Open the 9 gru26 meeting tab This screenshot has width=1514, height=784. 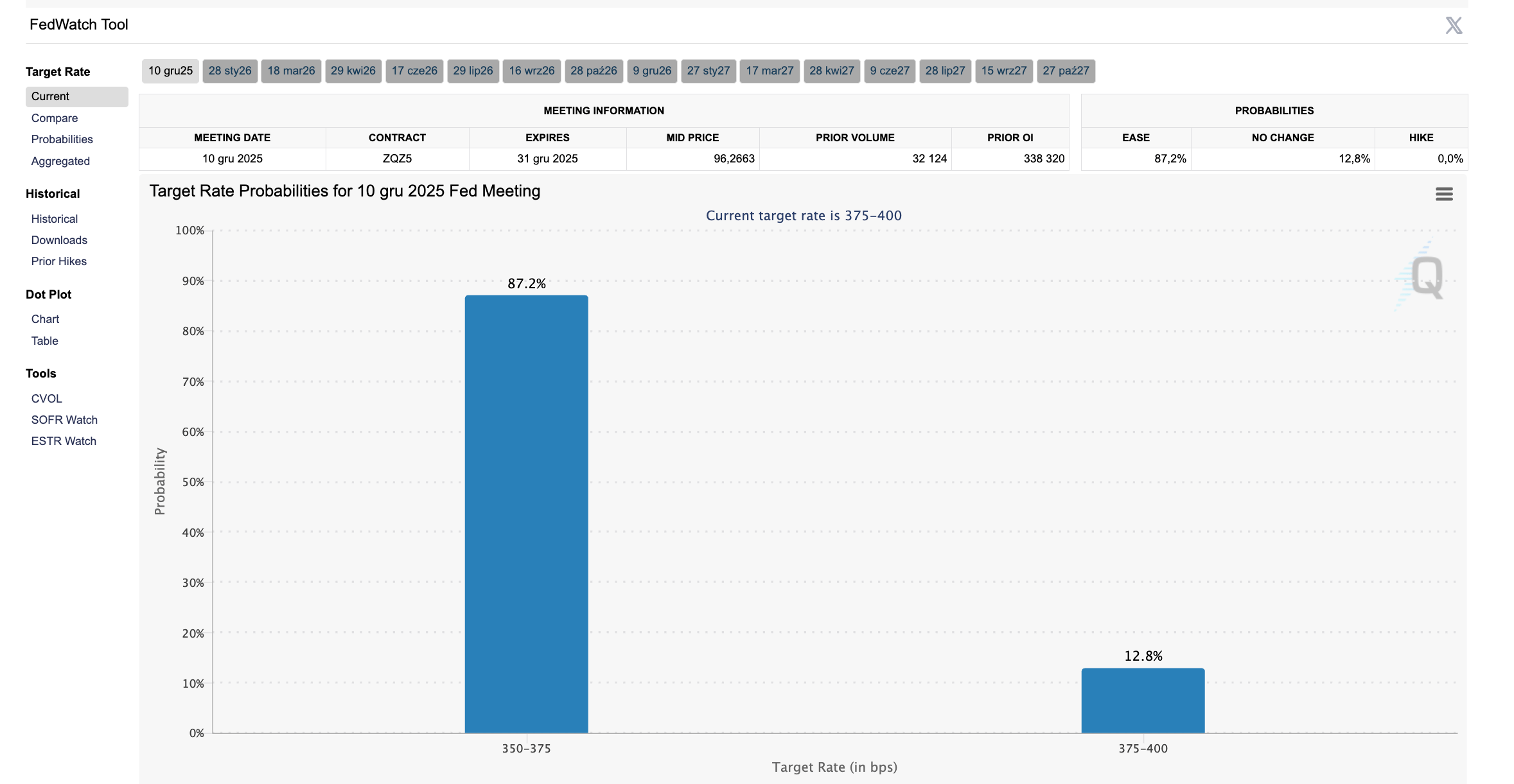651,71
